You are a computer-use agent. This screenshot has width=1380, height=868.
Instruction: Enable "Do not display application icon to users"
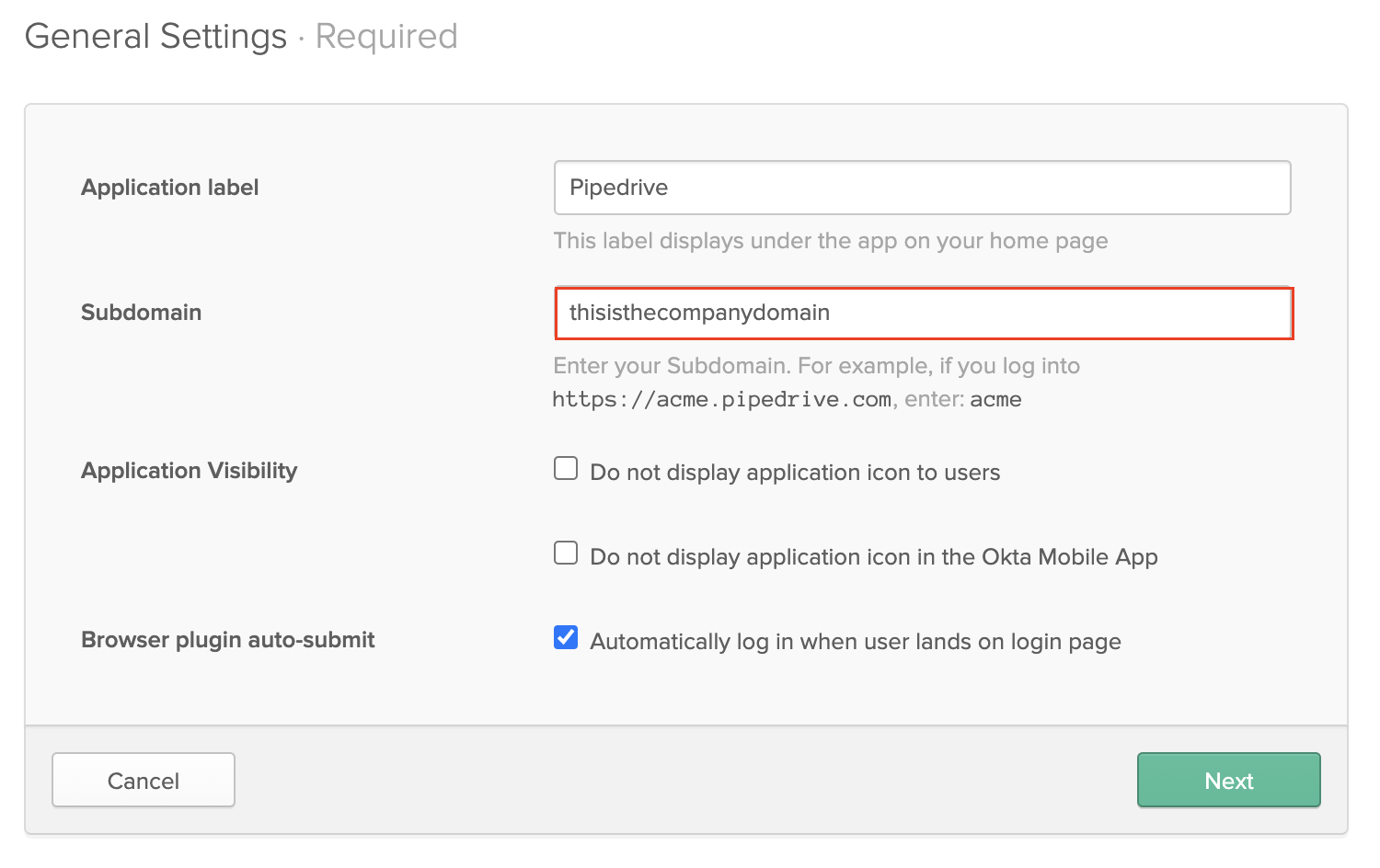coord(565,468)
